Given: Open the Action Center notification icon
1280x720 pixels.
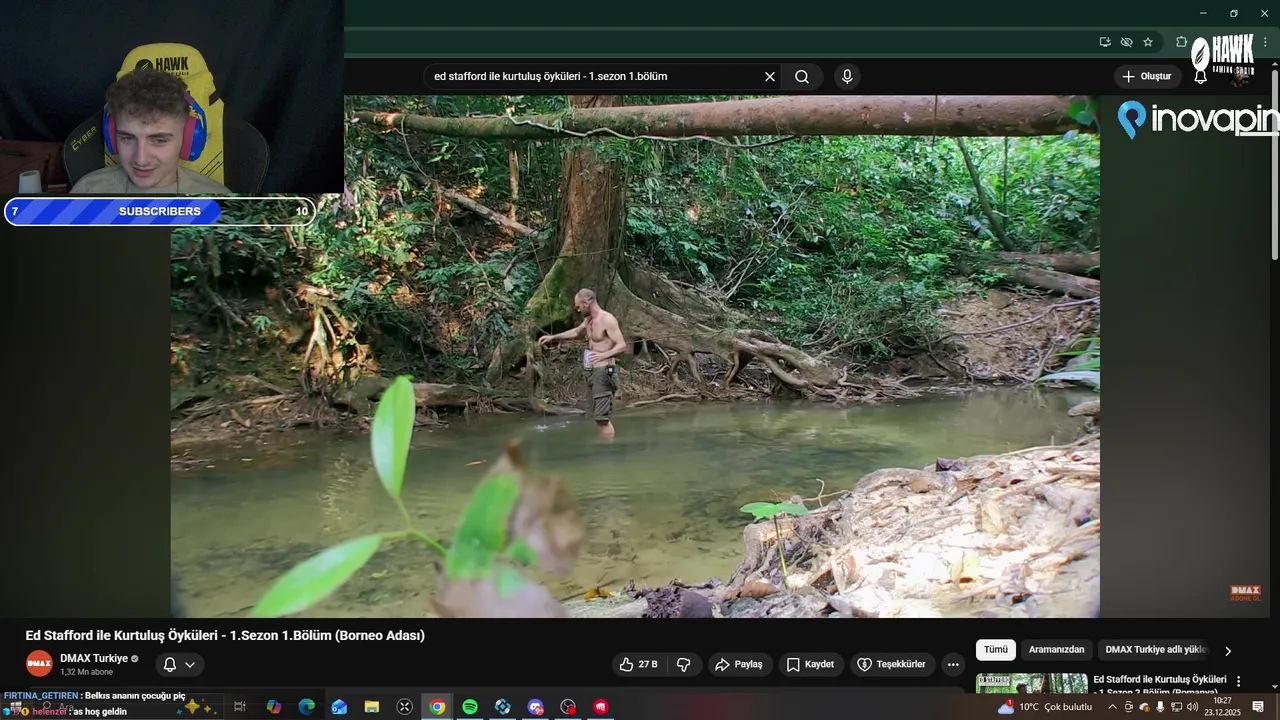Looking at the screenshot, I should tap(1258, 707).
